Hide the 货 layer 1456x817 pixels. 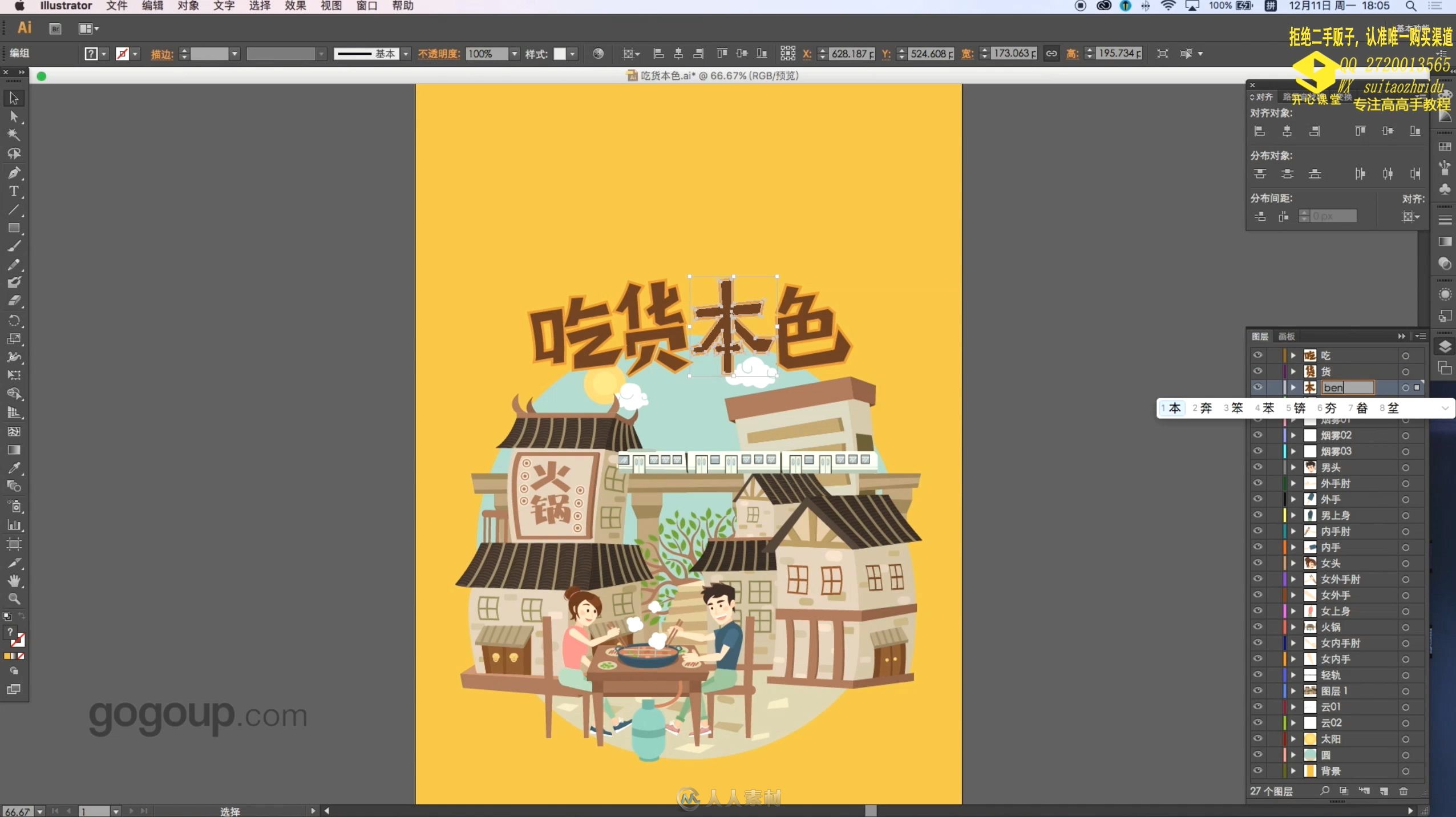tap(1257, 371)
